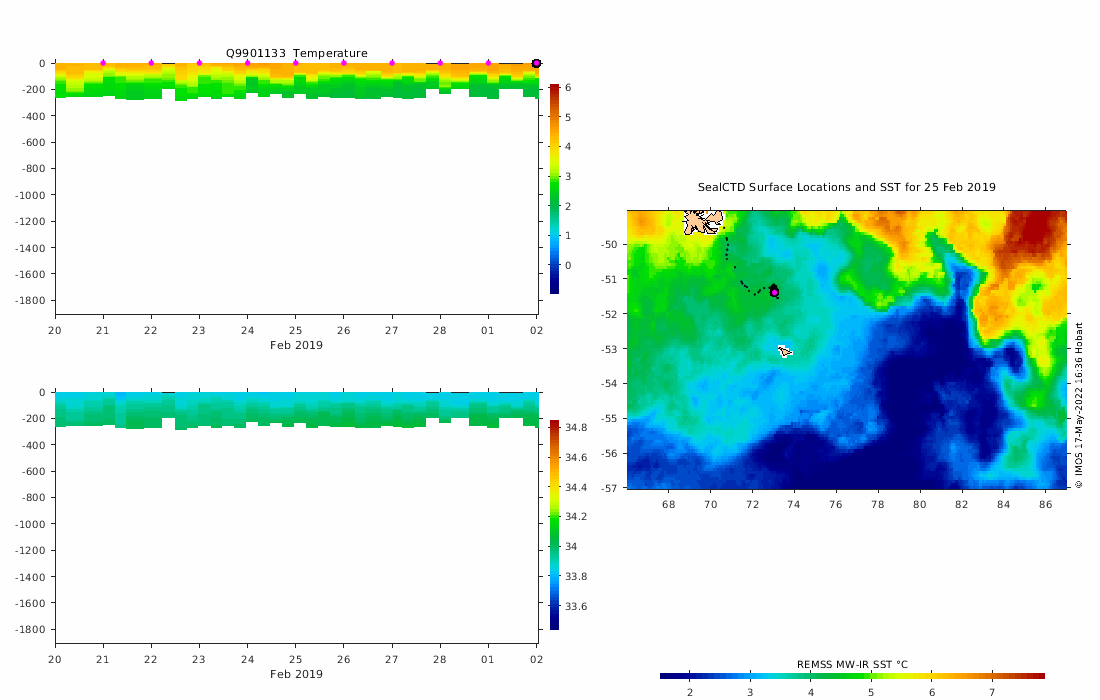Click the pink current-position marker on SST map

coord(774,292)
